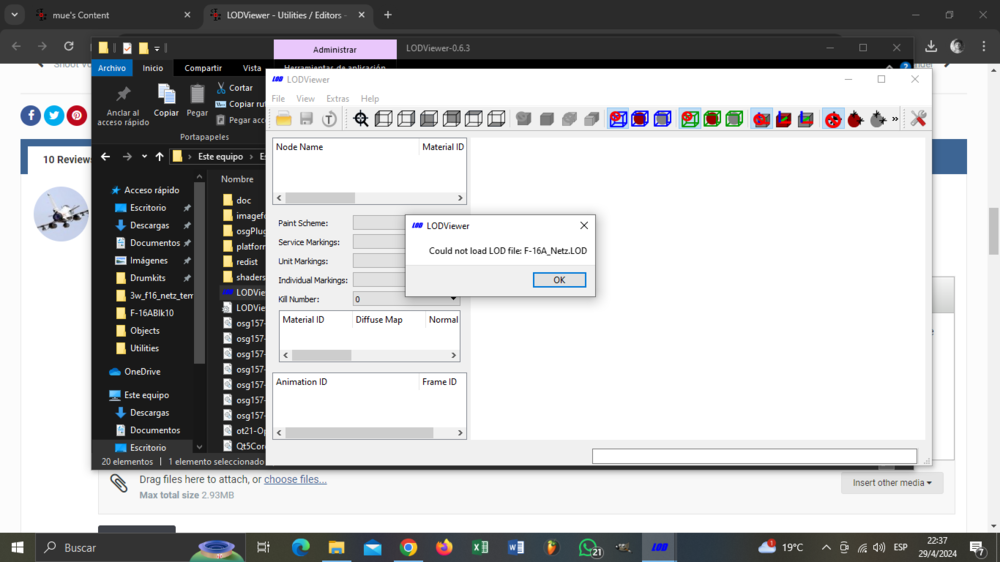
Task: Click the first gray shaded cube icon
Action: (524, 119)
